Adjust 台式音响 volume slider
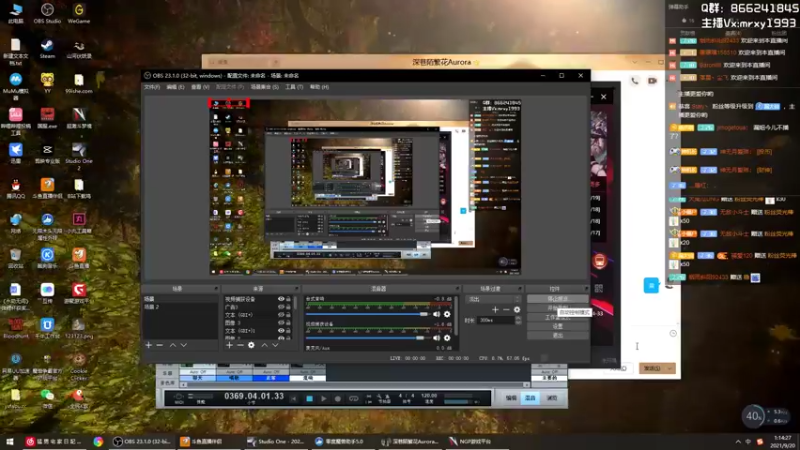 pyautogui.click(x=367, y=314)
